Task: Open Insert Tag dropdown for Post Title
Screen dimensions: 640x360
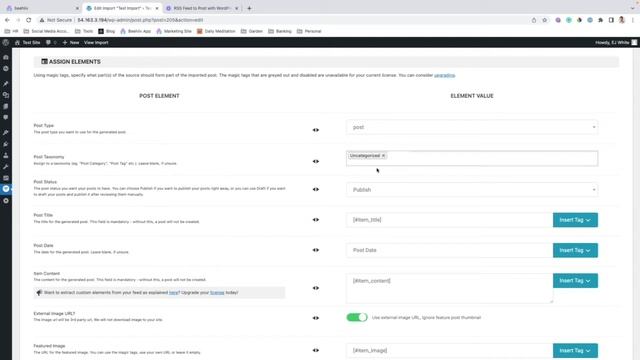Action: coord(575,220)
